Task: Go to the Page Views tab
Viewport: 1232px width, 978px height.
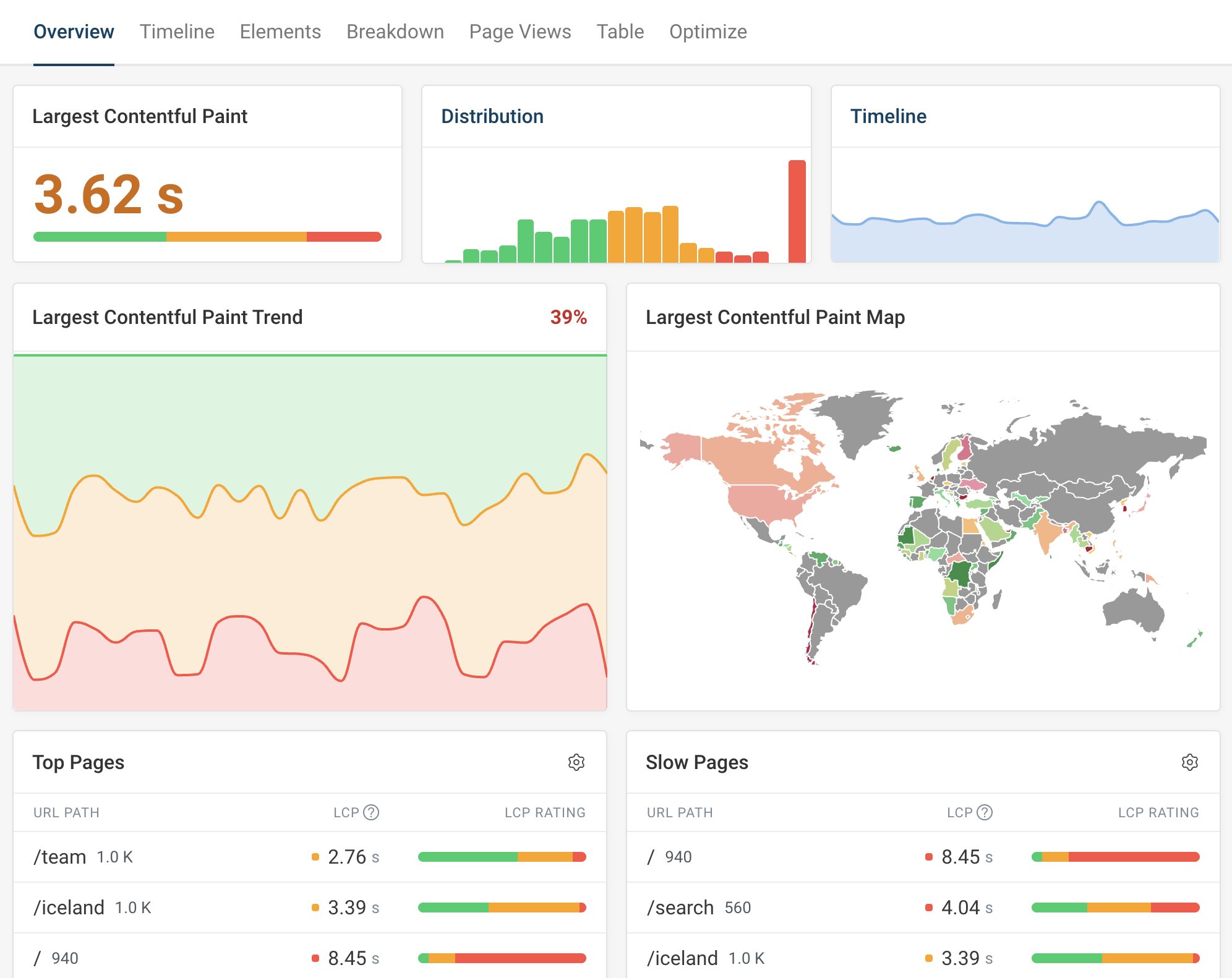Action: (x=520, y=32)
